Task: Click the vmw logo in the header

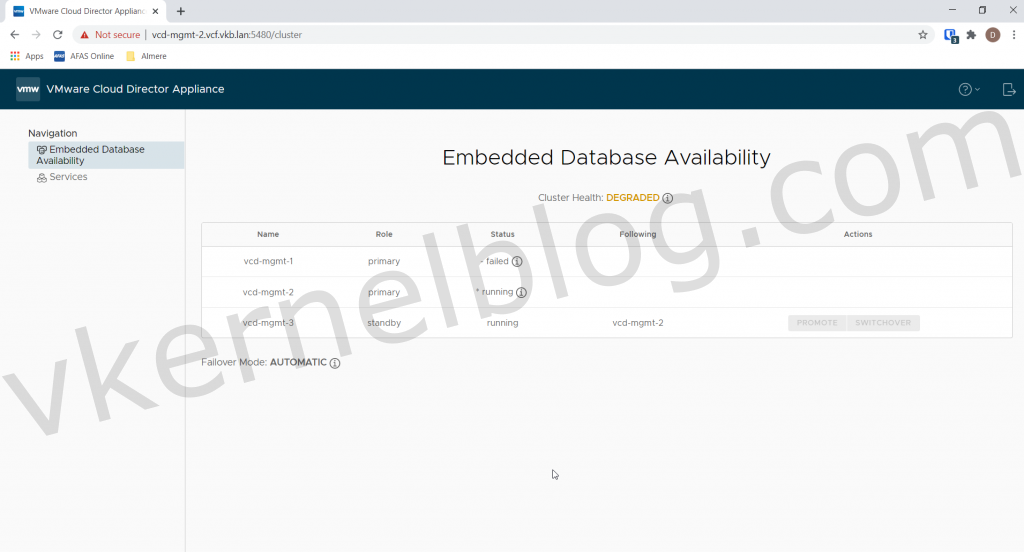Action: tap(28, 89)
